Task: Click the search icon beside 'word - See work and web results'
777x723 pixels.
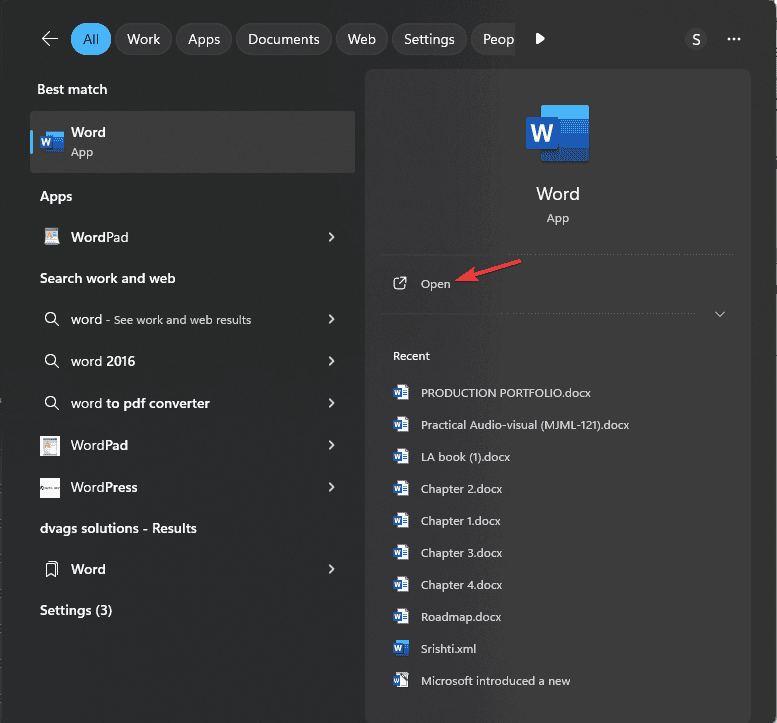Action: point(52,319)
